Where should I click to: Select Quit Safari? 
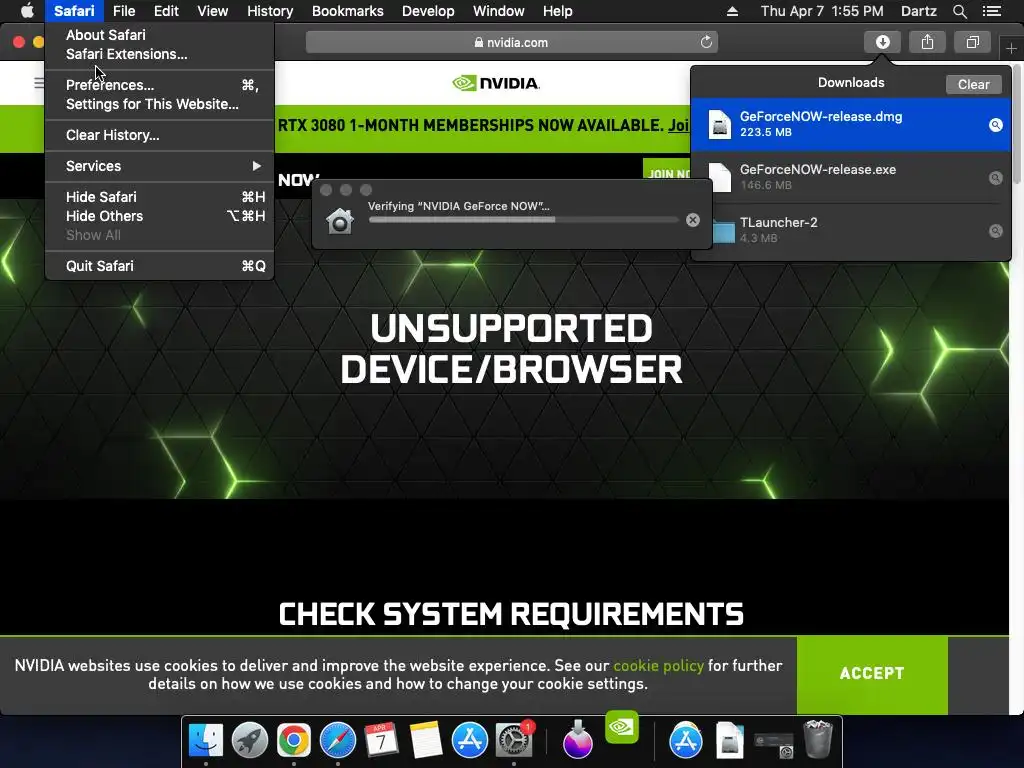[x=159, y=266]
